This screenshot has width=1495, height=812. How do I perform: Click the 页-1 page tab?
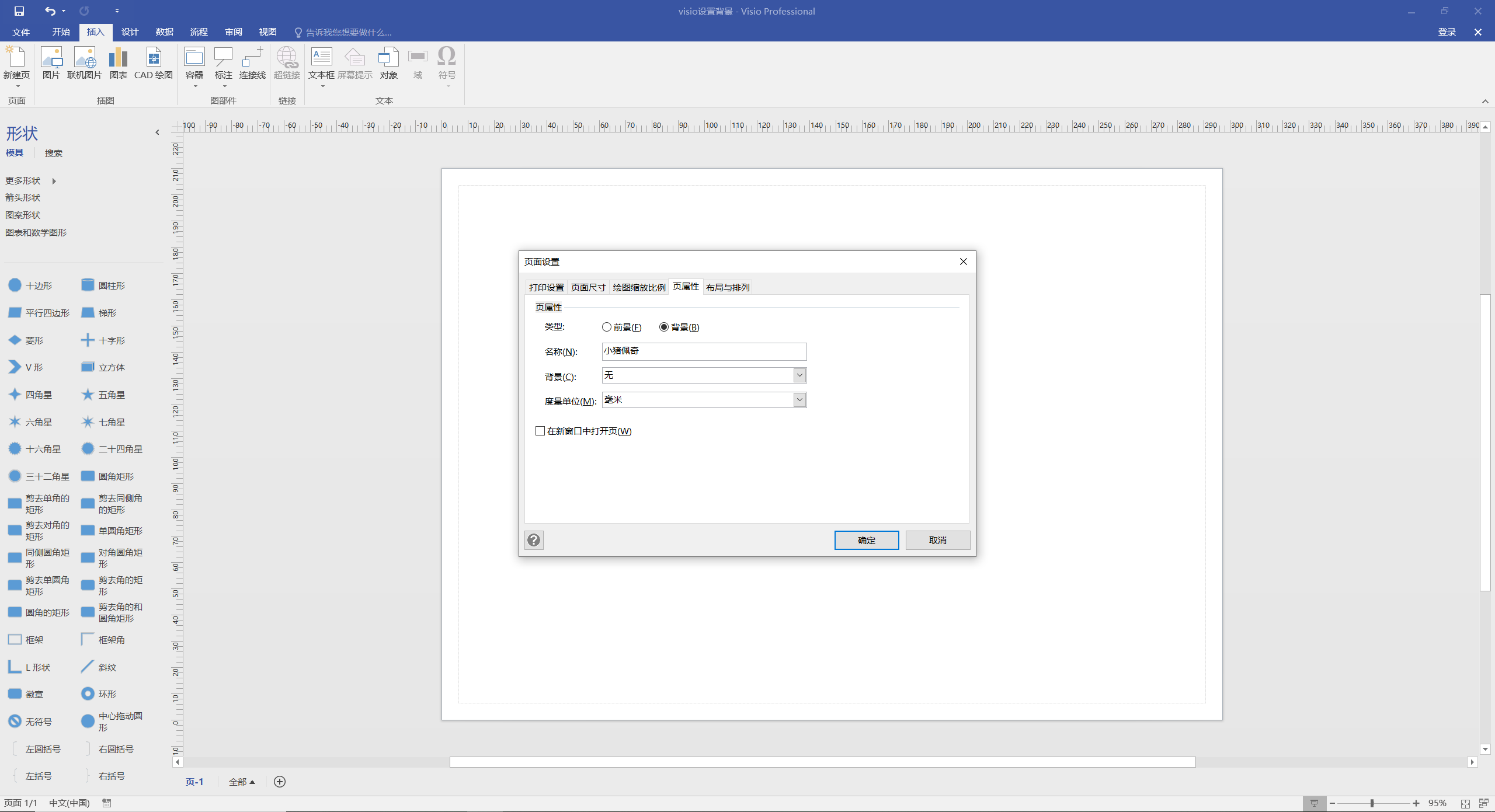pos(194,782)
